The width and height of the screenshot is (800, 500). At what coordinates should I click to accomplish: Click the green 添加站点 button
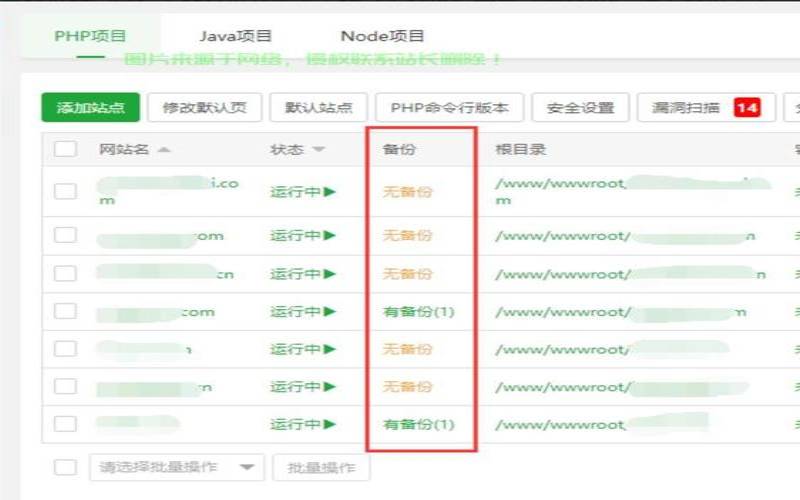[x=90, y=107]
